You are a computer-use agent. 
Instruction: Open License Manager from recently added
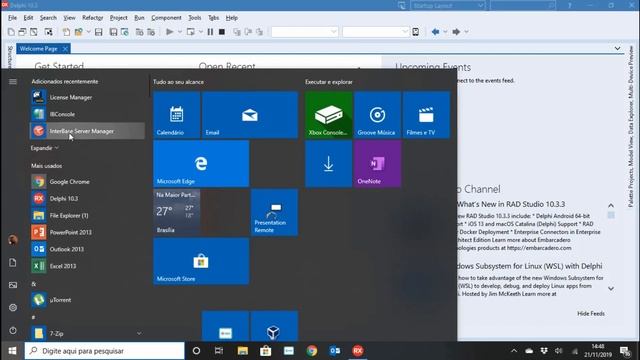point(87,98)
